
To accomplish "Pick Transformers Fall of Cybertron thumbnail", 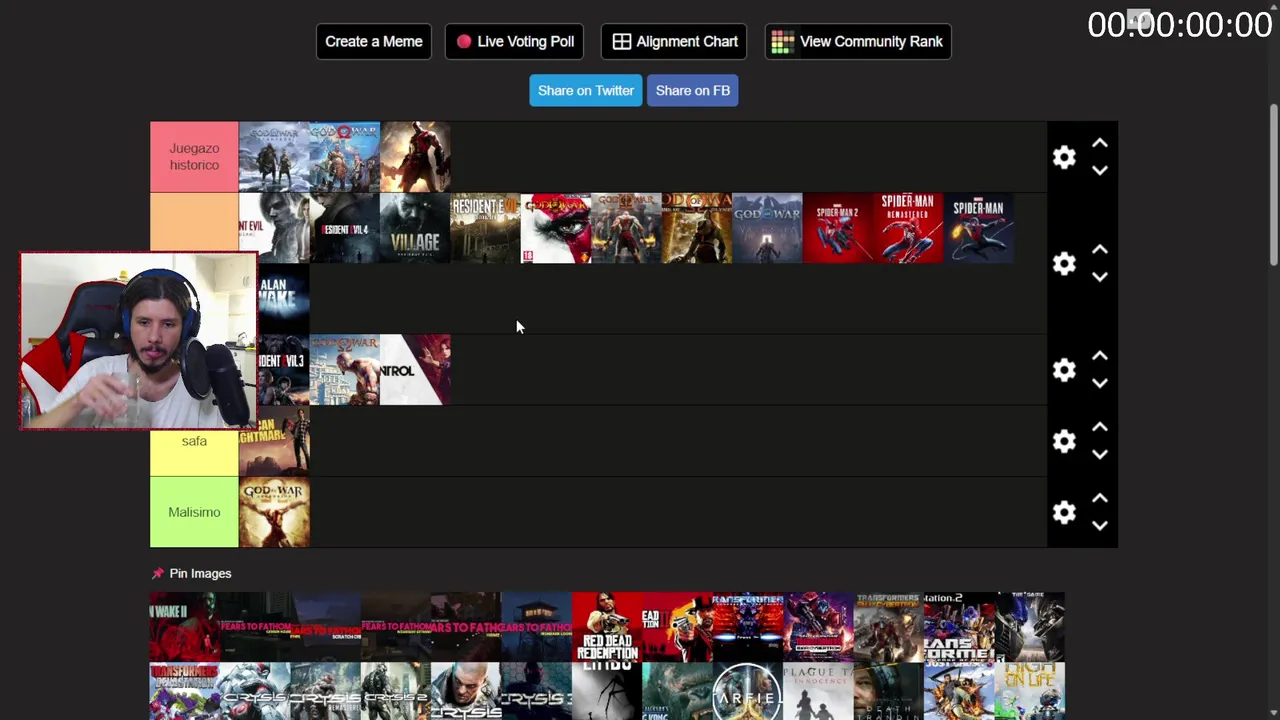I will 888,627.
